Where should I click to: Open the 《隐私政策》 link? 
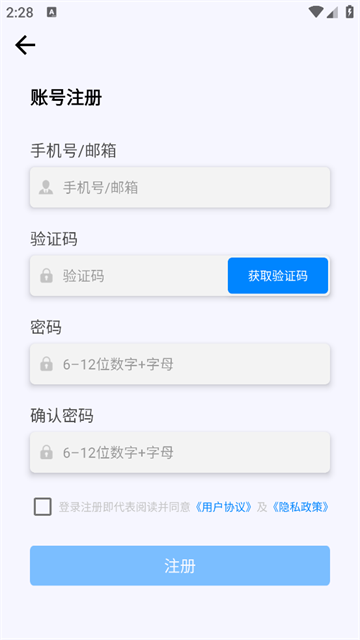300,507
